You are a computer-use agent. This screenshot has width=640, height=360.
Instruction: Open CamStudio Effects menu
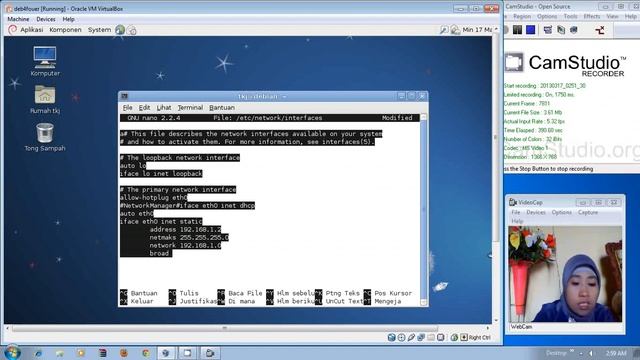[x=592, y=16]
